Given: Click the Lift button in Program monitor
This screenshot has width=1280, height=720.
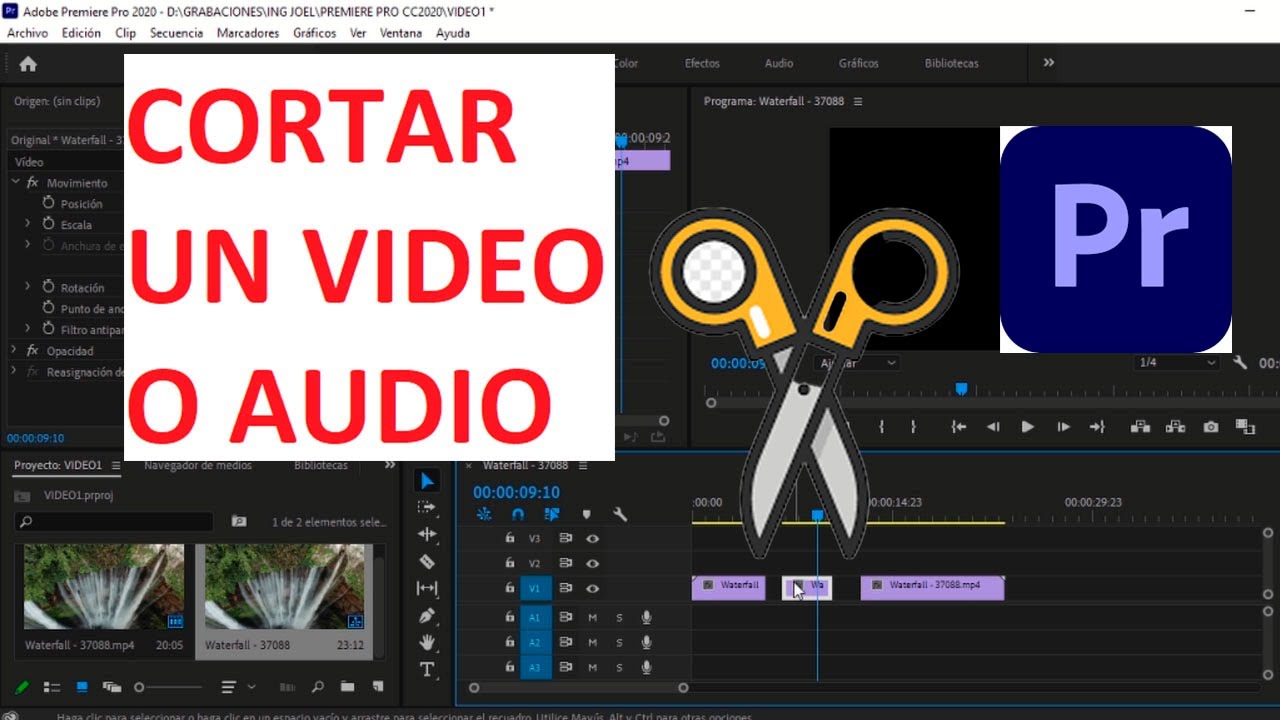Looking at the screenshot, I should tap(1140, 427).
